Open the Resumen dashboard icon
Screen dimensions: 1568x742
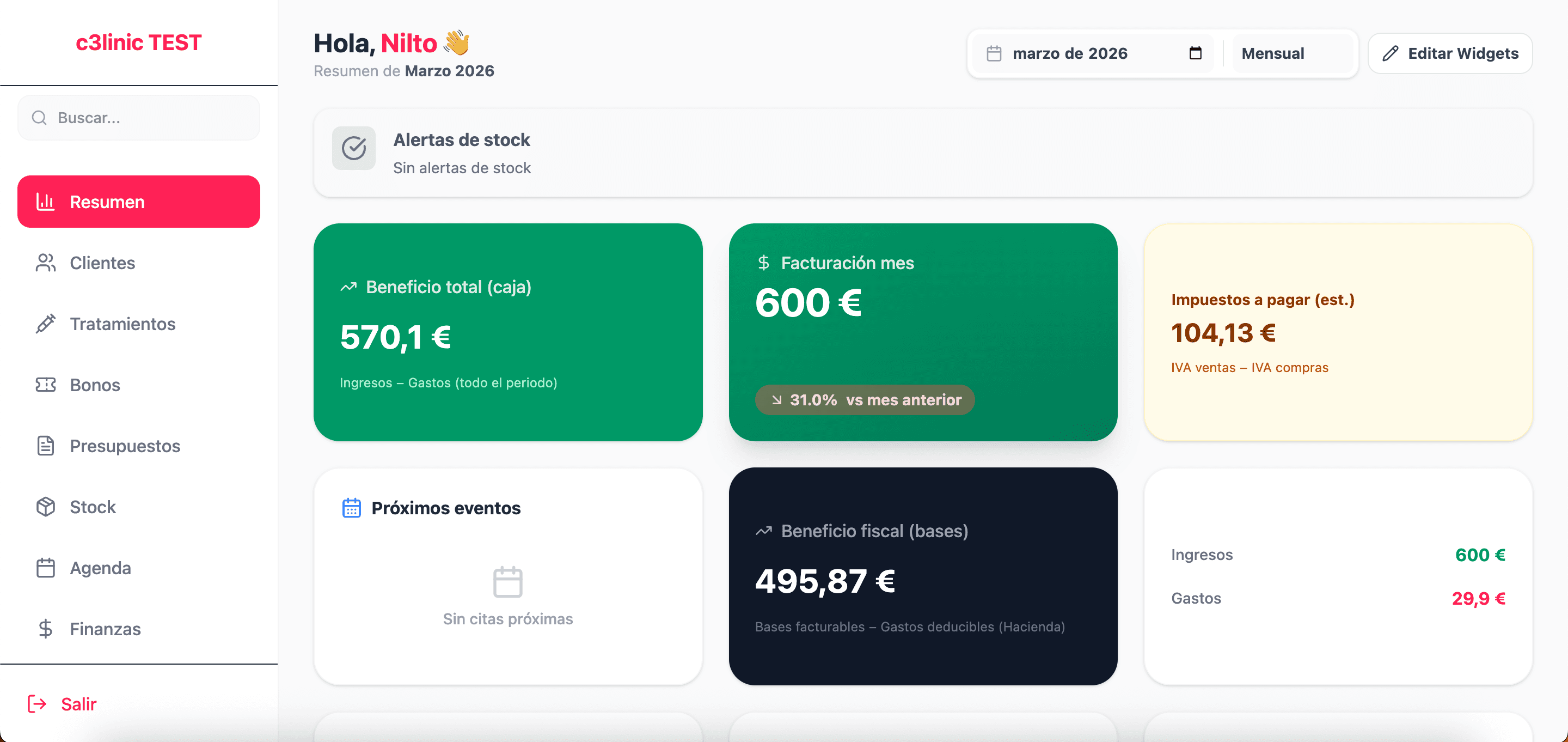pos(45,202)
